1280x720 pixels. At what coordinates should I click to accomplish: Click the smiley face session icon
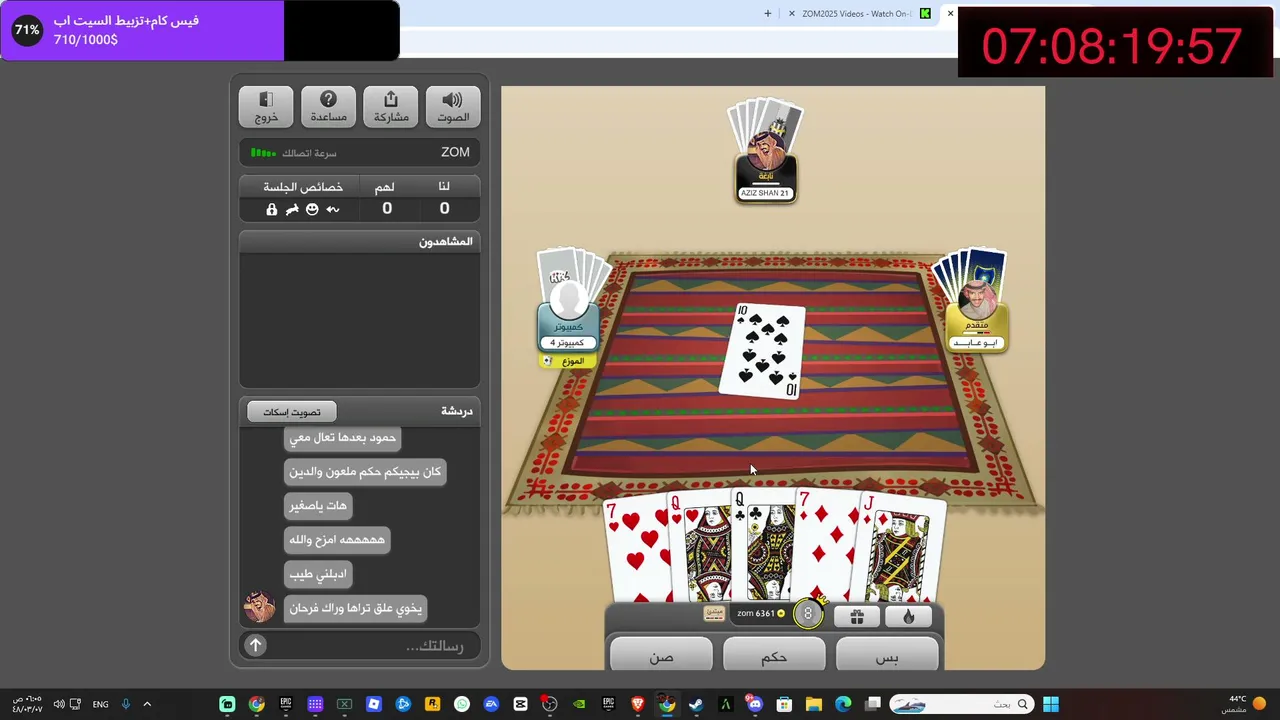312,209
